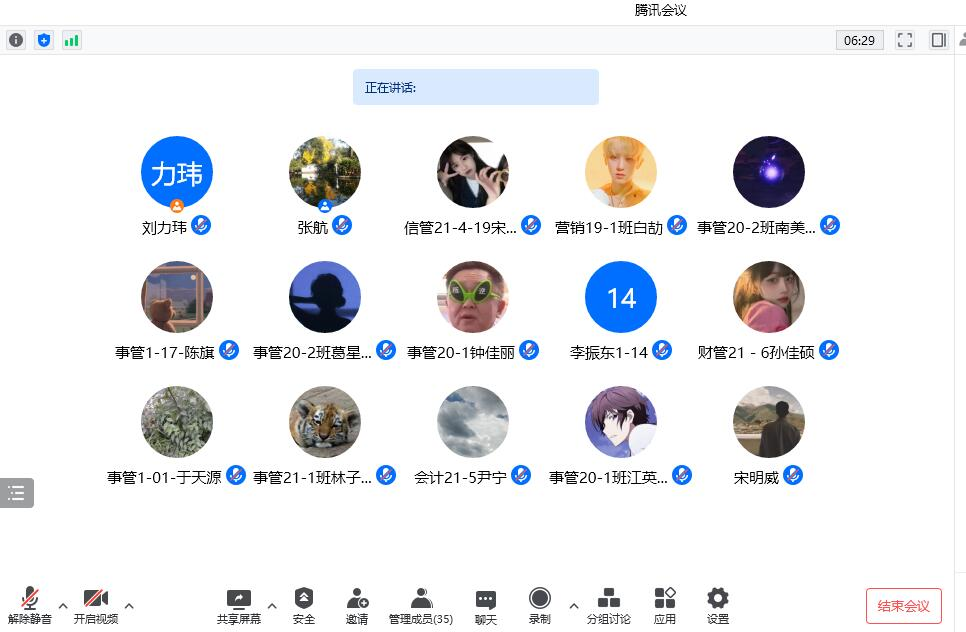This screenshot has width=966, height=632.
Task: Open 设置 settings
Action: (x=717, y=606)
